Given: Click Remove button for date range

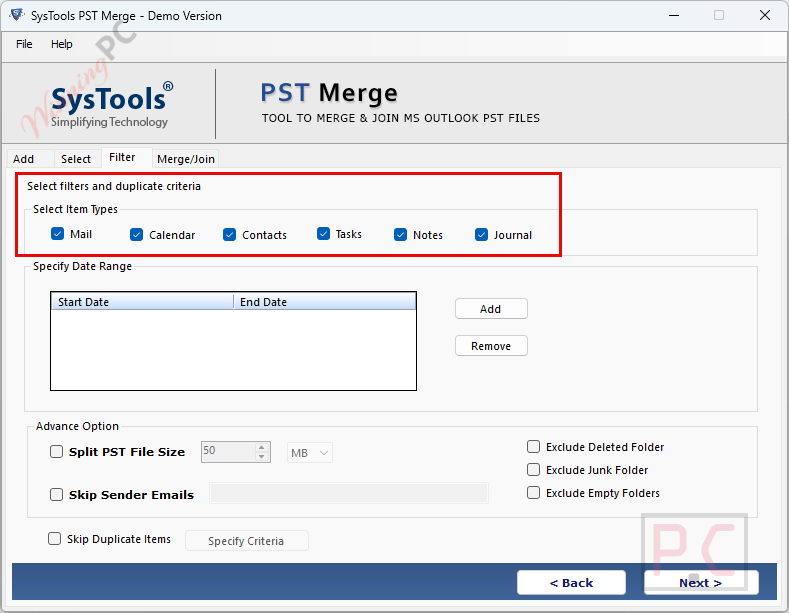Looking at the screenshot, I should coord(491,346).
